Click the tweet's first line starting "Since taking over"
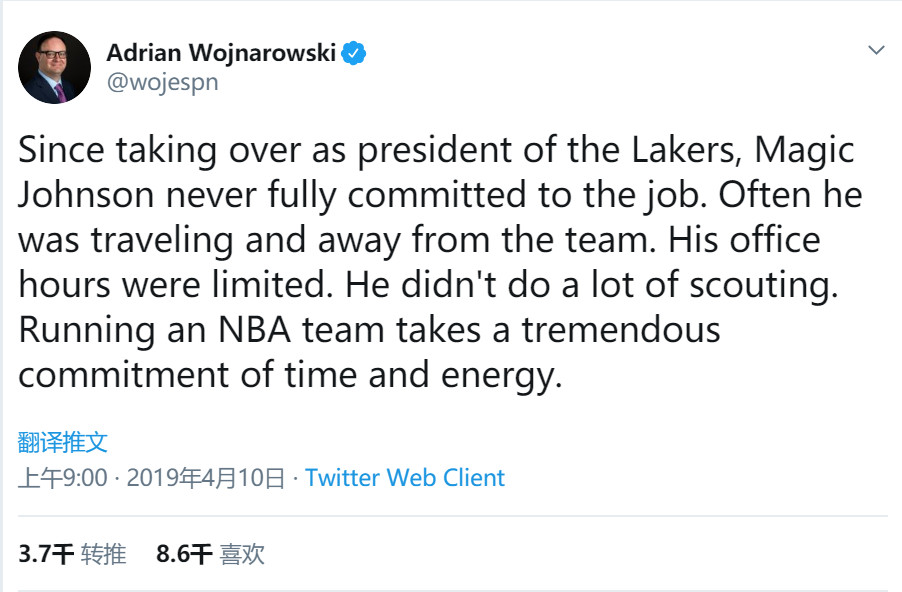902x592 pixels. (436, 150)
